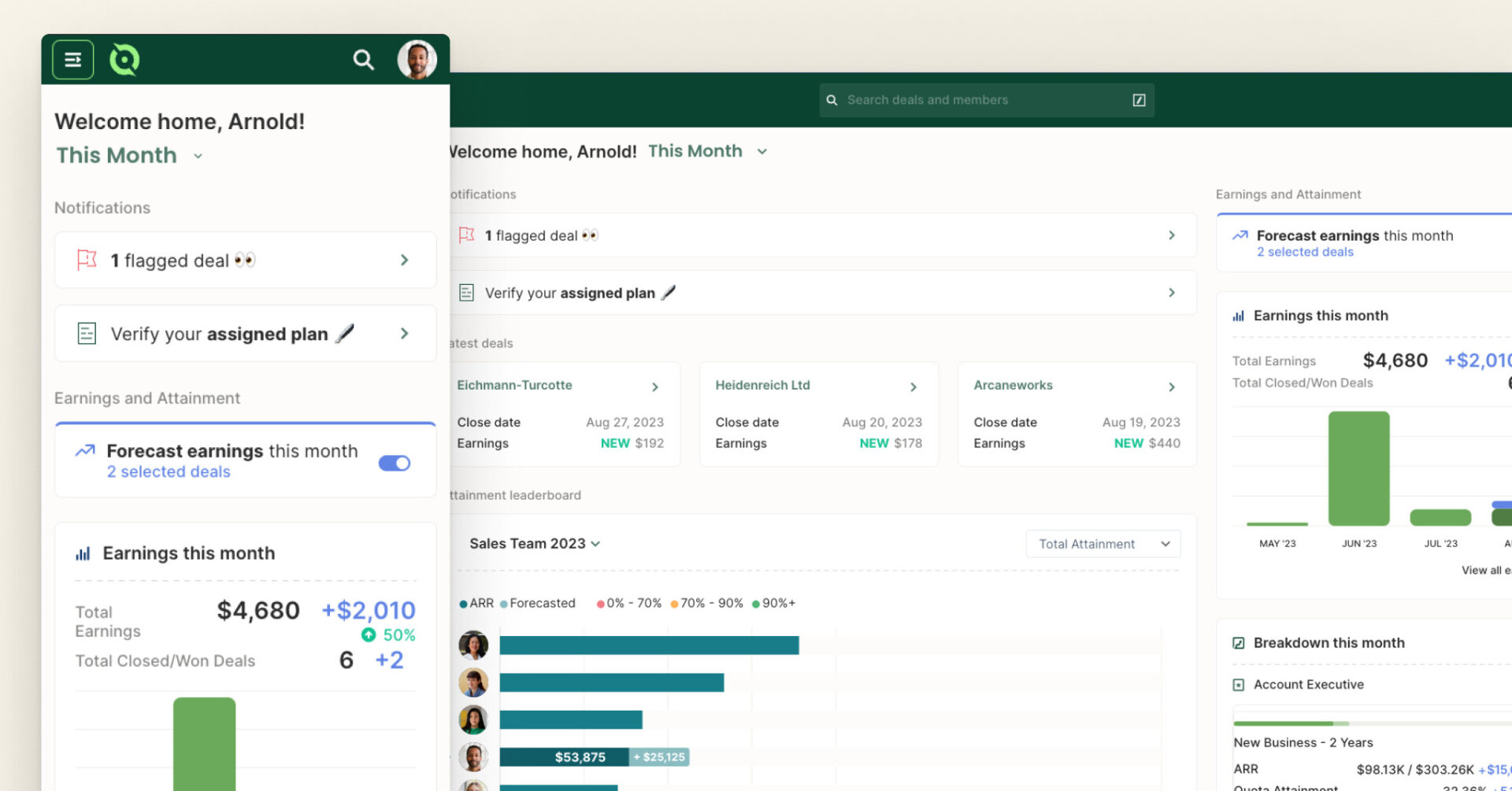Click the trend arrow icon on Forecast earnings
The width and height of the screenshot is (1512, 791).
point(83,450)
